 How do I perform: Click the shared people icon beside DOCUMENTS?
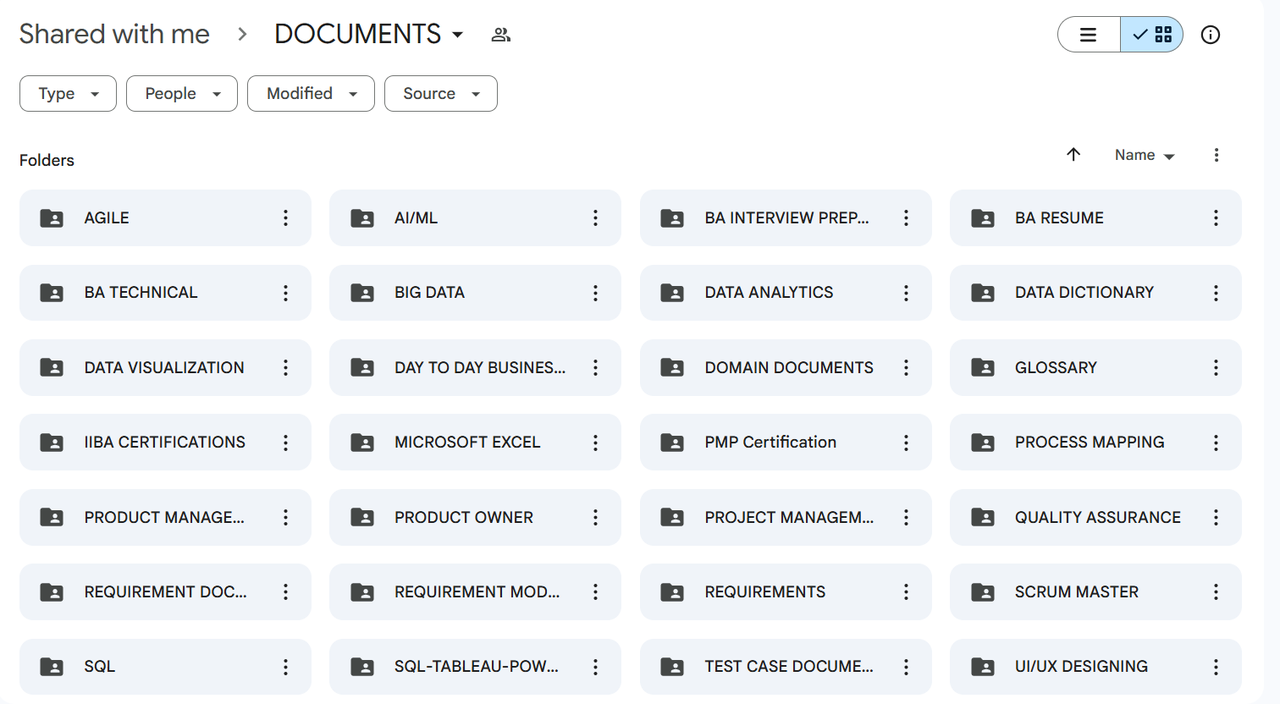tap(501, 35)
